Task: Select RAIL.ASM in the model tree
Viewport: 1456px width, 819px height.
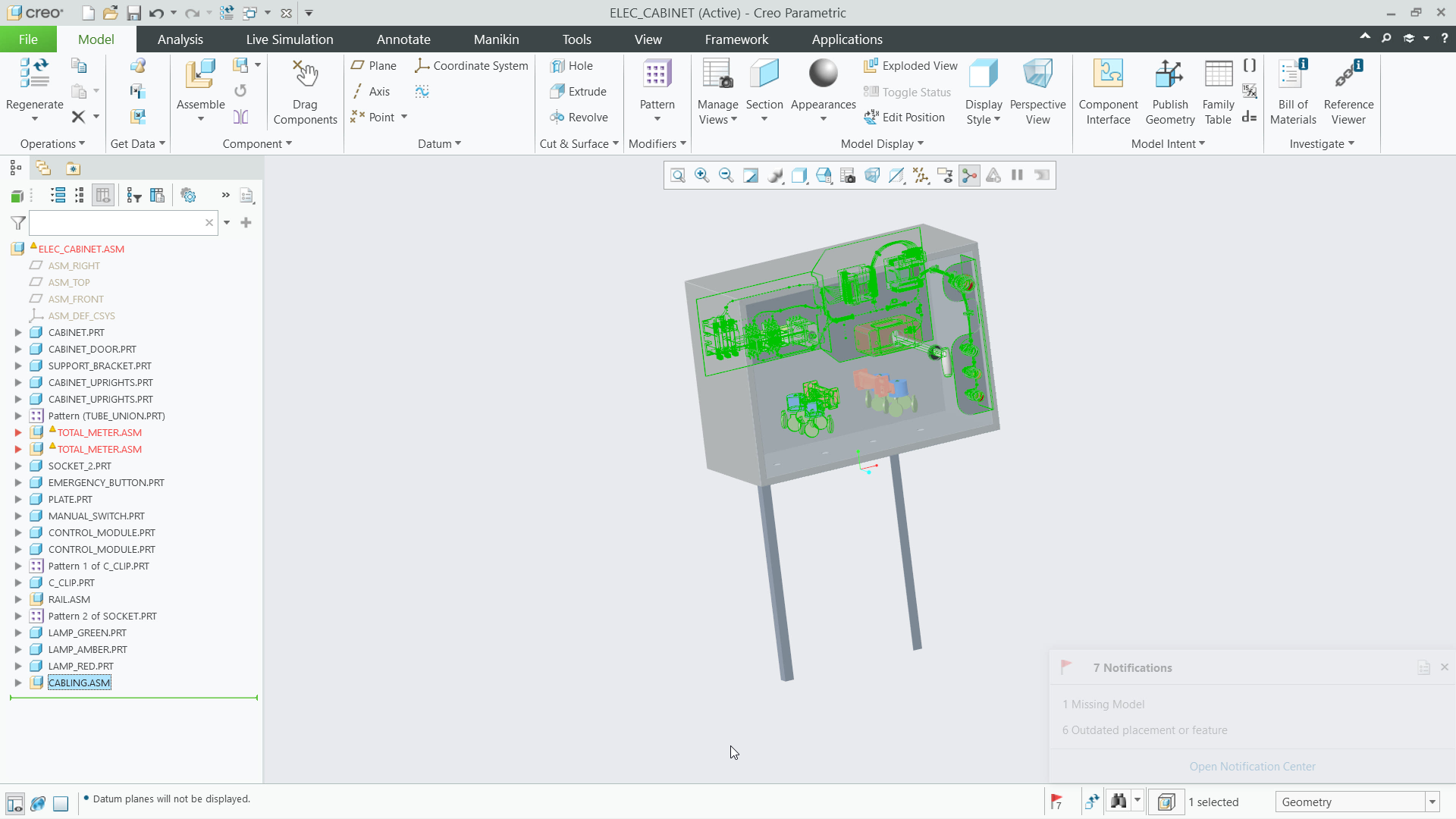Action: click(69, 599)
